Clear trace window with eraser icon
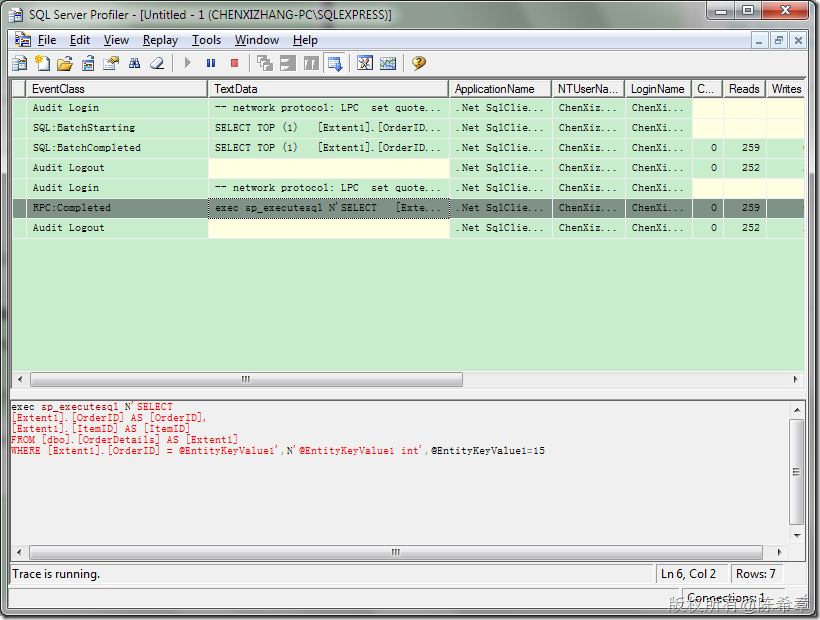Viewport: 820px width, 620px height. (157, 64)
